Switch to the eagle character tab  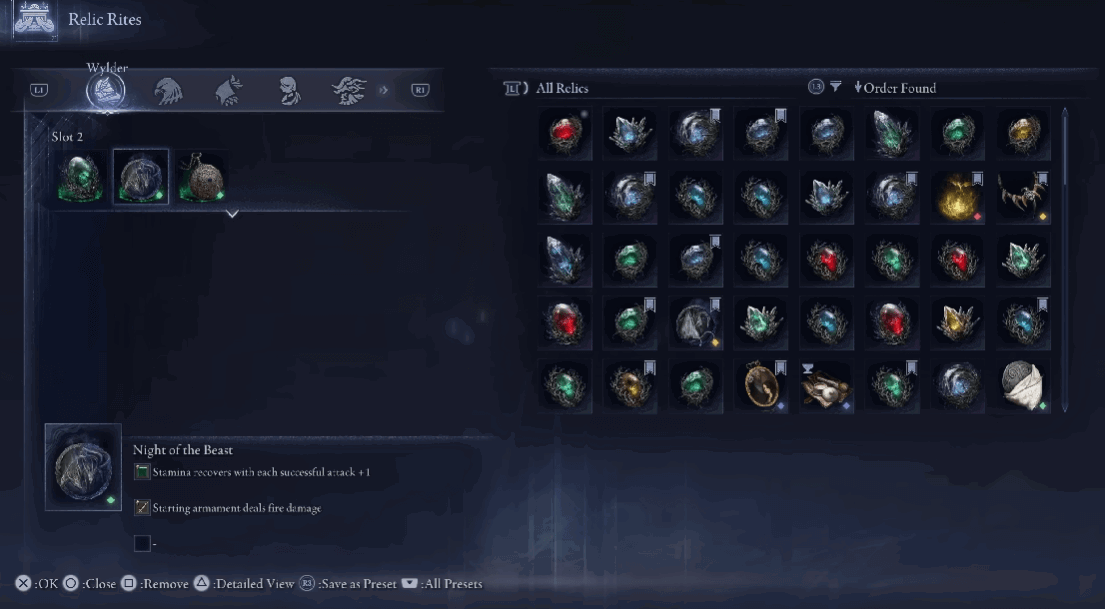coord(168,91)
